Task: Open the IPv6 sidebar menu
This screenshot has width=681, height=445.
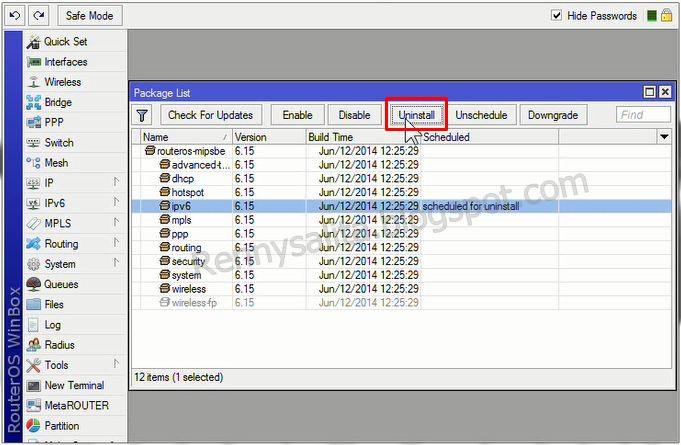Action: click(x=74, y=203)
